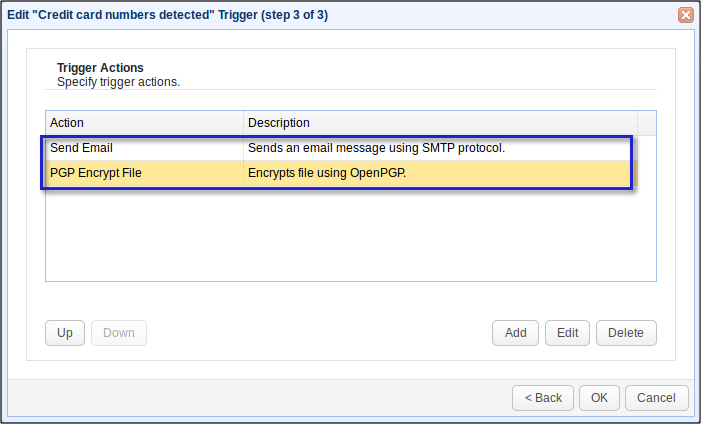
Task: Click the empty rightmost table header cell
Action: click(646, 122)
